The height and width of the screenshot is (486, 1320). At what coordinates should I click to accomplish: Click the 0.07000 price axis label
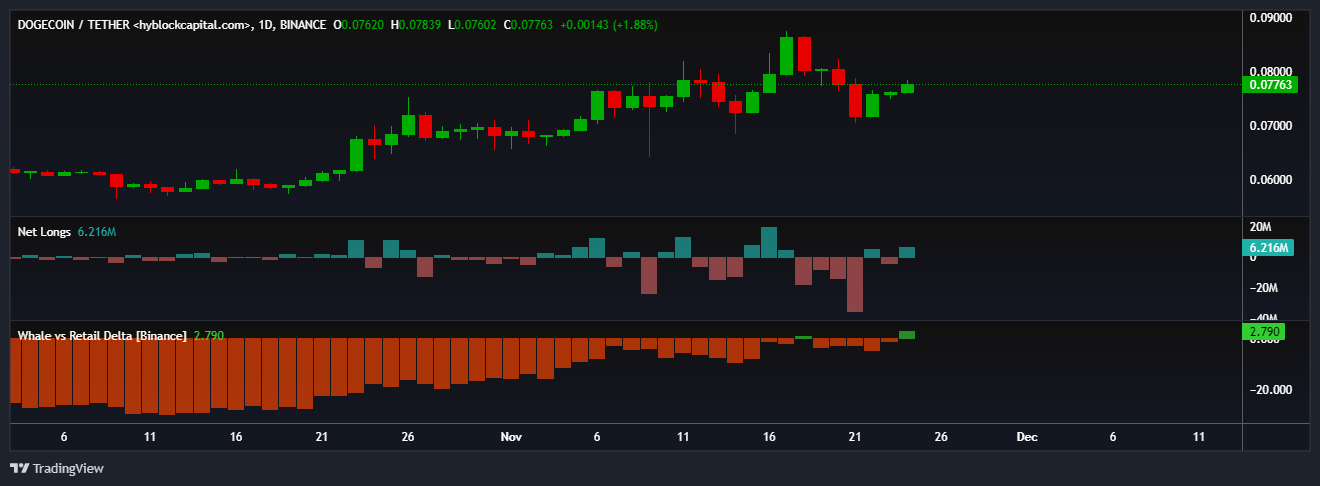coord(1271,126)
